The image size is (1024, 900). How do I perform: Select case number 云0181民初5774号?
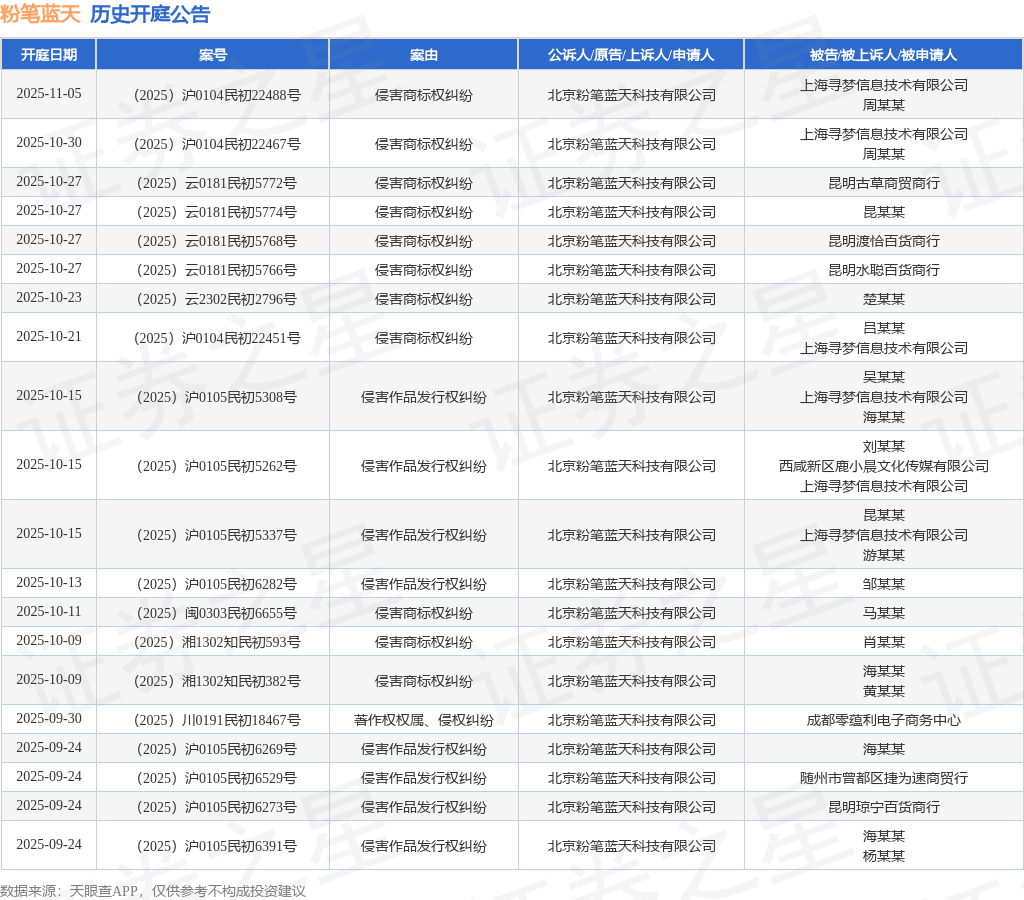[x=217, y=212]
